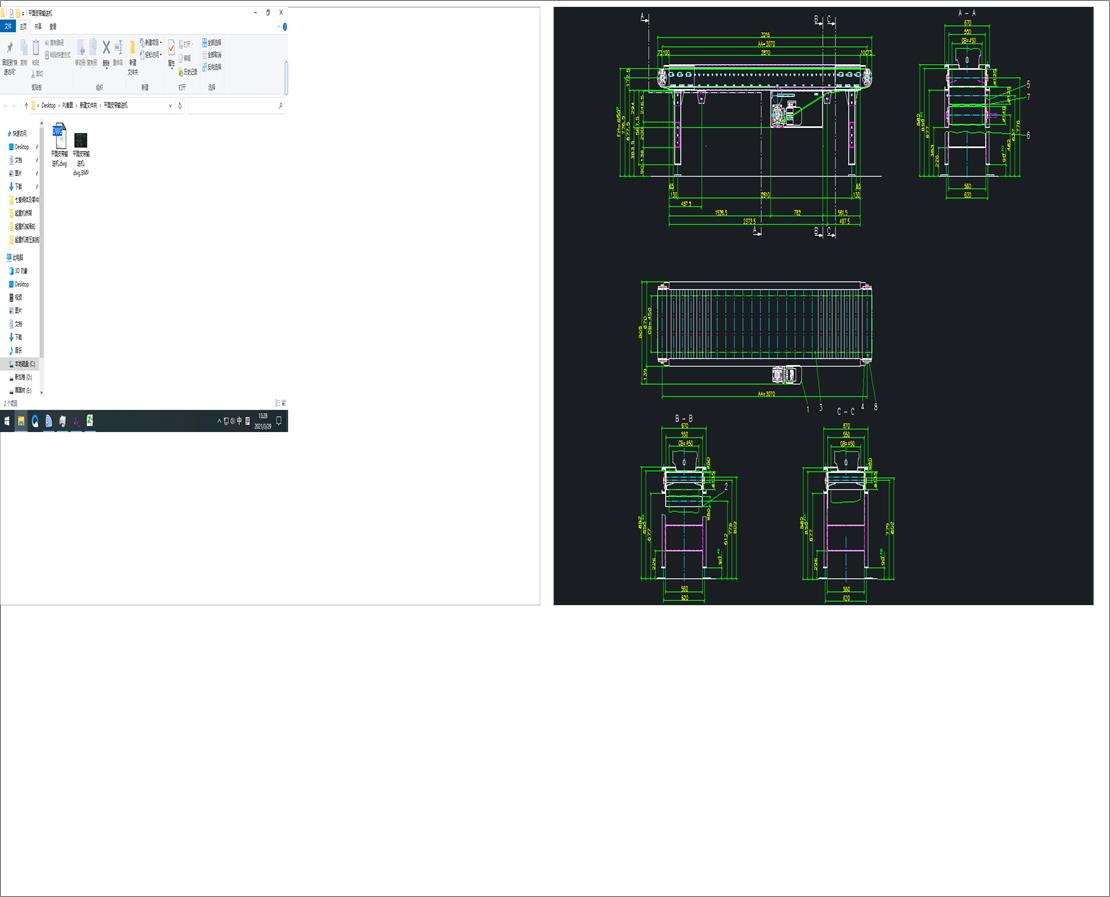Click Select none in the Select group
Screen dimensions: 1110x897
[x=212, y=55]
